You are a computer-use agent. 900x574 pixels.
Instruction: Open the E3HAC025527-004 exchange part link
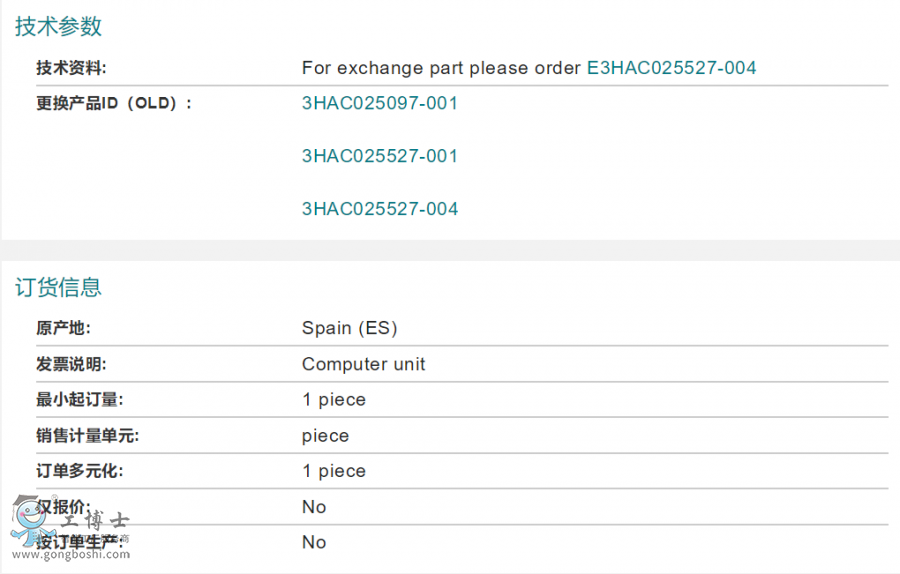(671, 68)
